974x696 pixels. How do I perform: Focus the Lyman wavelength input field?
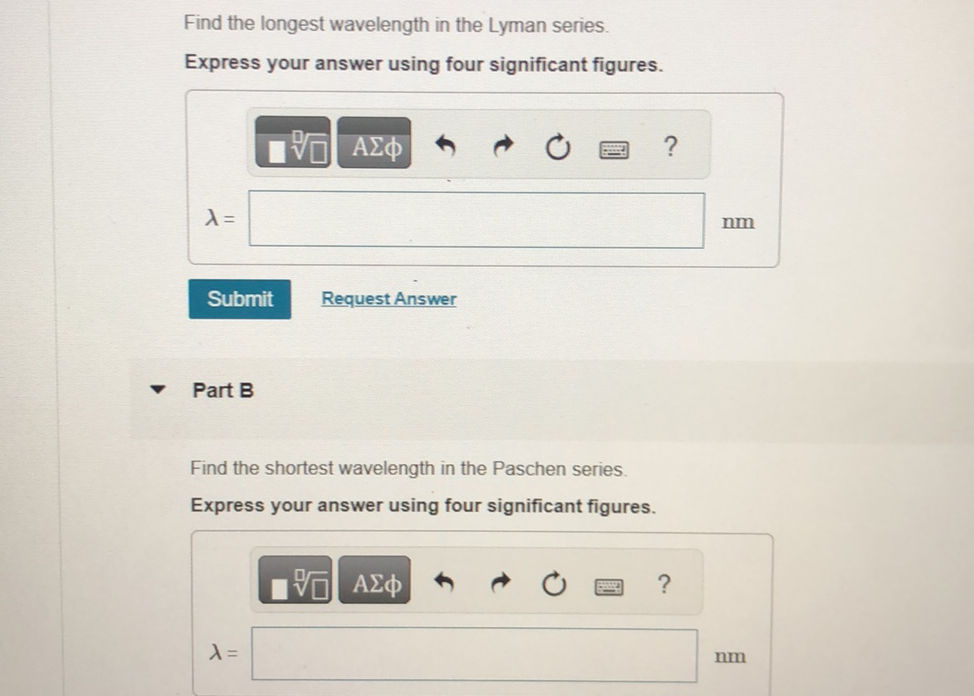click(476, 221)
